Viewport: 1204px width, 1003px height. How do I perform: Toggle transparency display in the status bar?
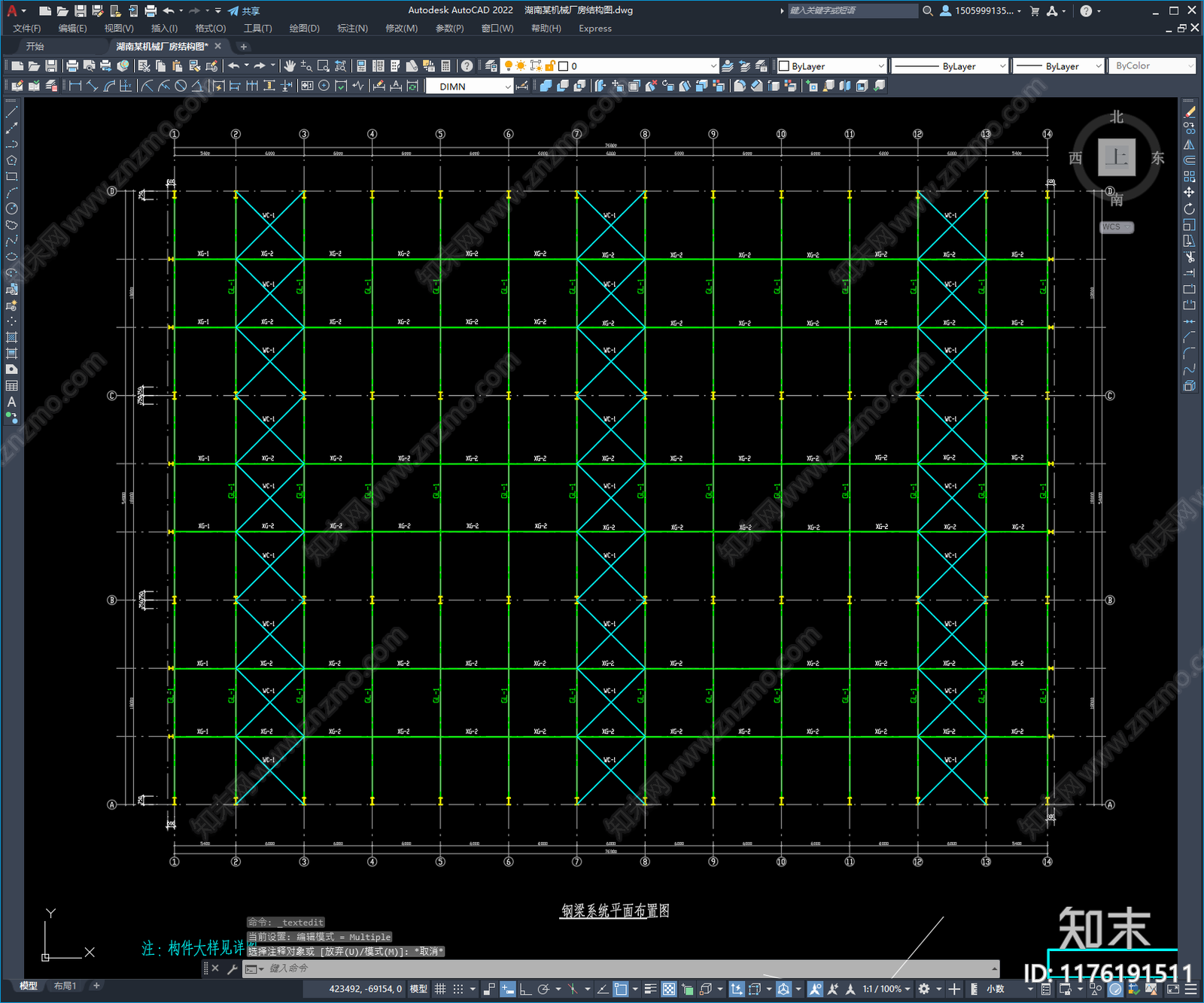[668, 989]
